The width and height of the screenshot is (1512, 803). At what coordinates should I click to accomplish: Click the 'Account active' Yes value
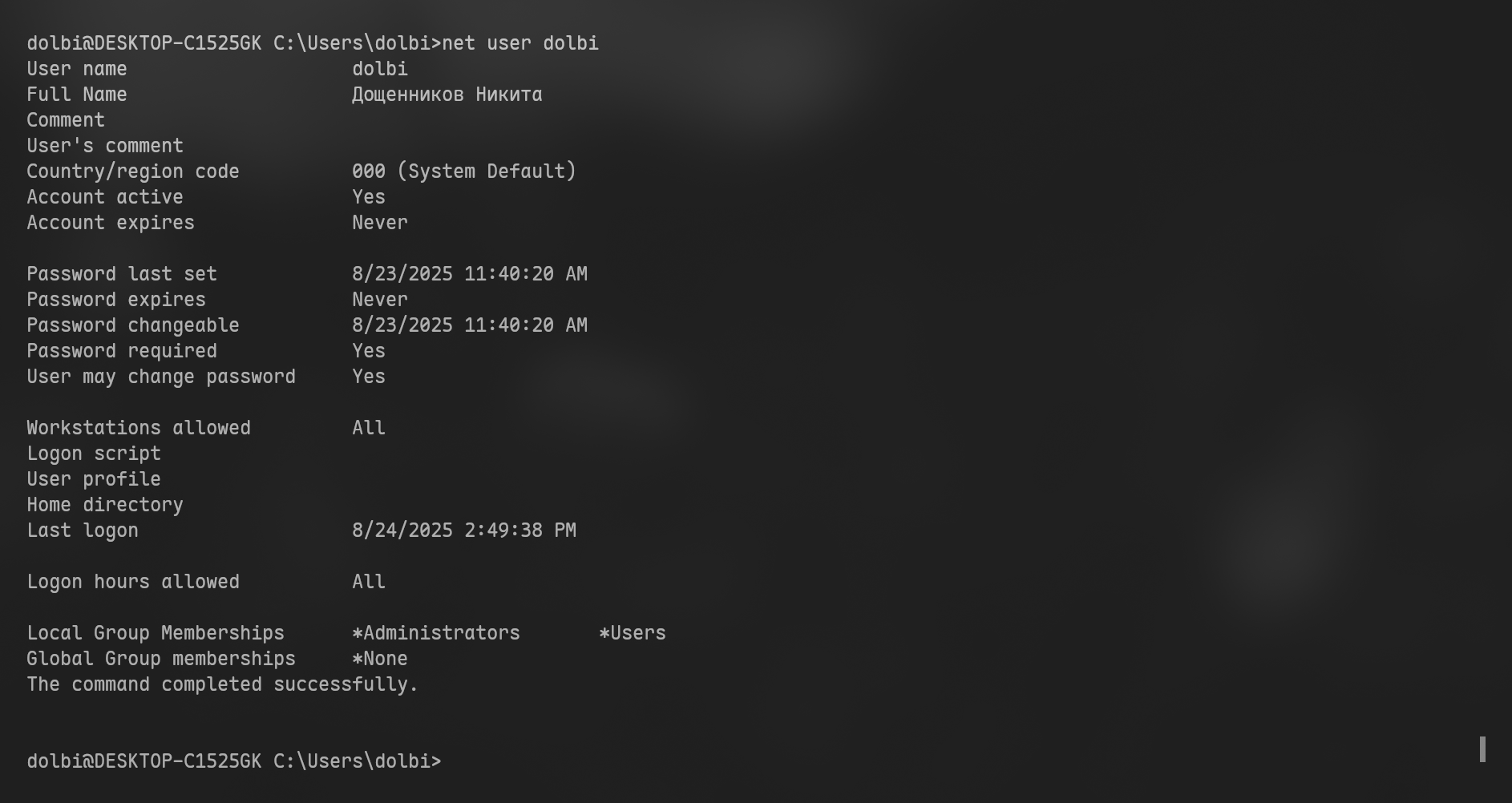tap(369, 197)
